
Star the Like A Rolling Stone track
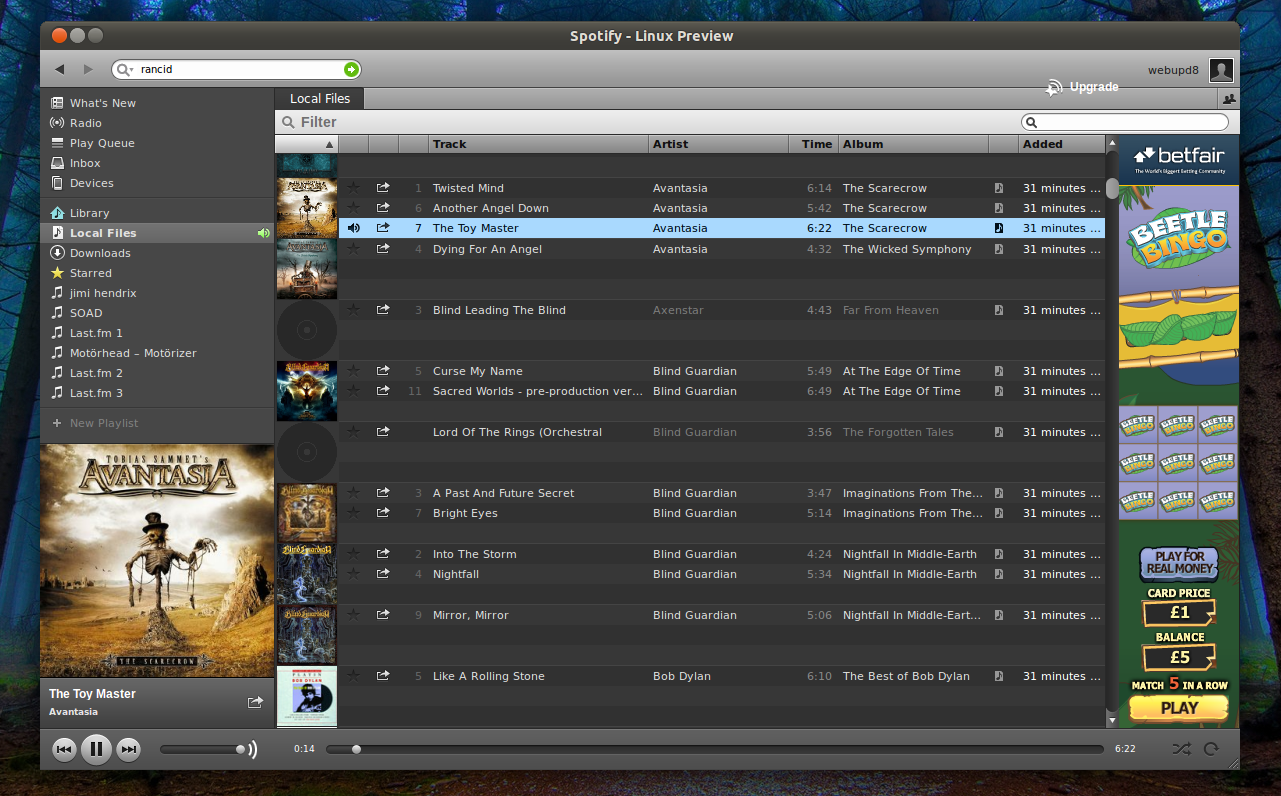click(353, 676)
